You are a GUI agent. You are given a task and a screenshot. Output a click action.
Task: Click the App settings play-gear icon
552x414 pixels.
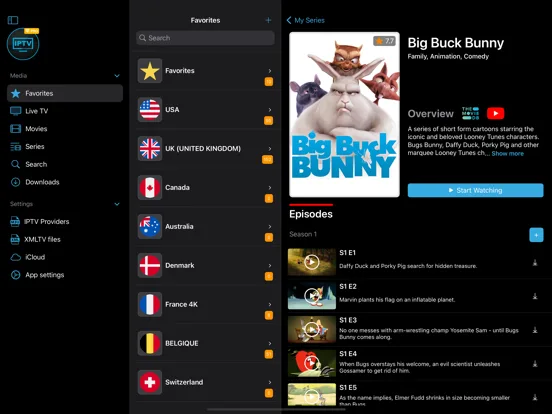pos(15,275)
